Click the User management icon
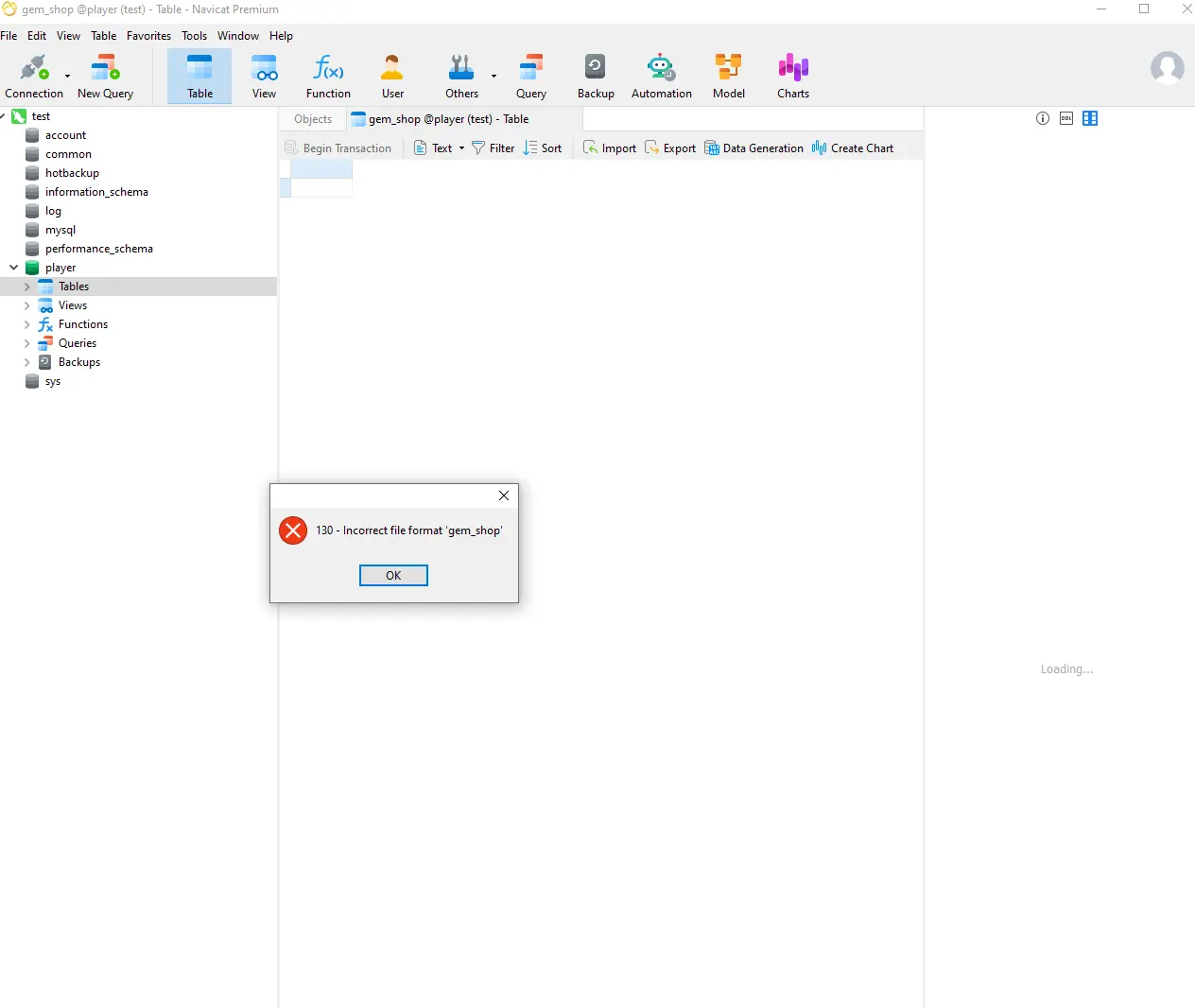The width and height of the screenshot is (1195, 1008). click(x=392, y=76)
